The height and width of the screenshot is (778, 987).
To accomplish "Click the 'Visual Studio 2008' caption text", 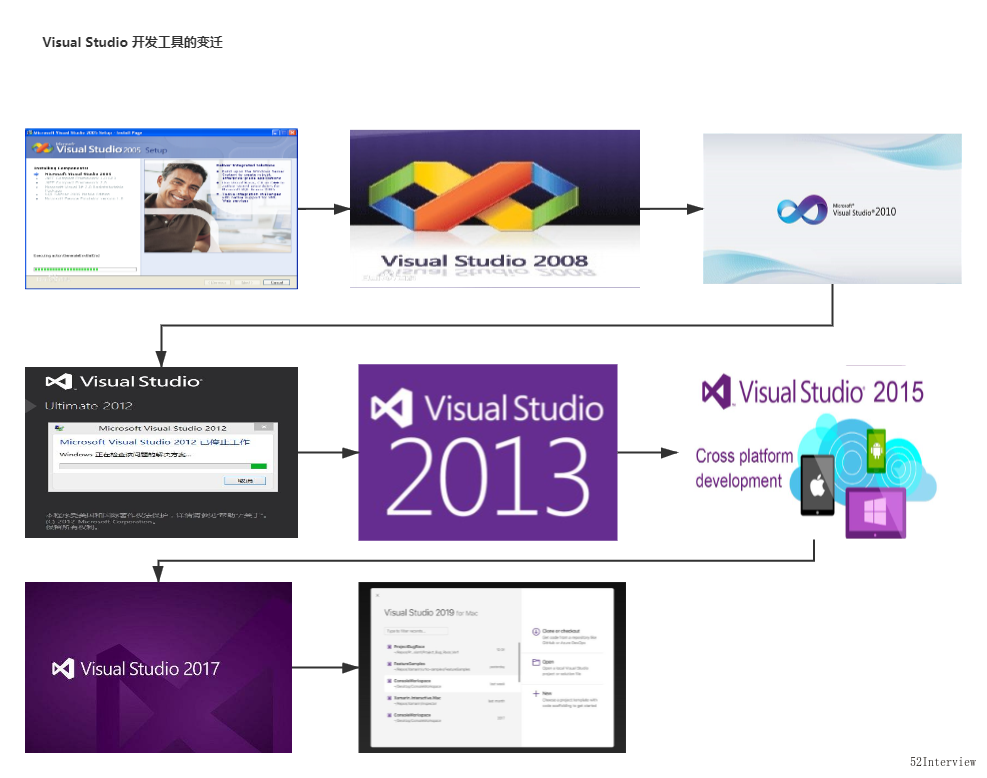I will click(484, 261).
